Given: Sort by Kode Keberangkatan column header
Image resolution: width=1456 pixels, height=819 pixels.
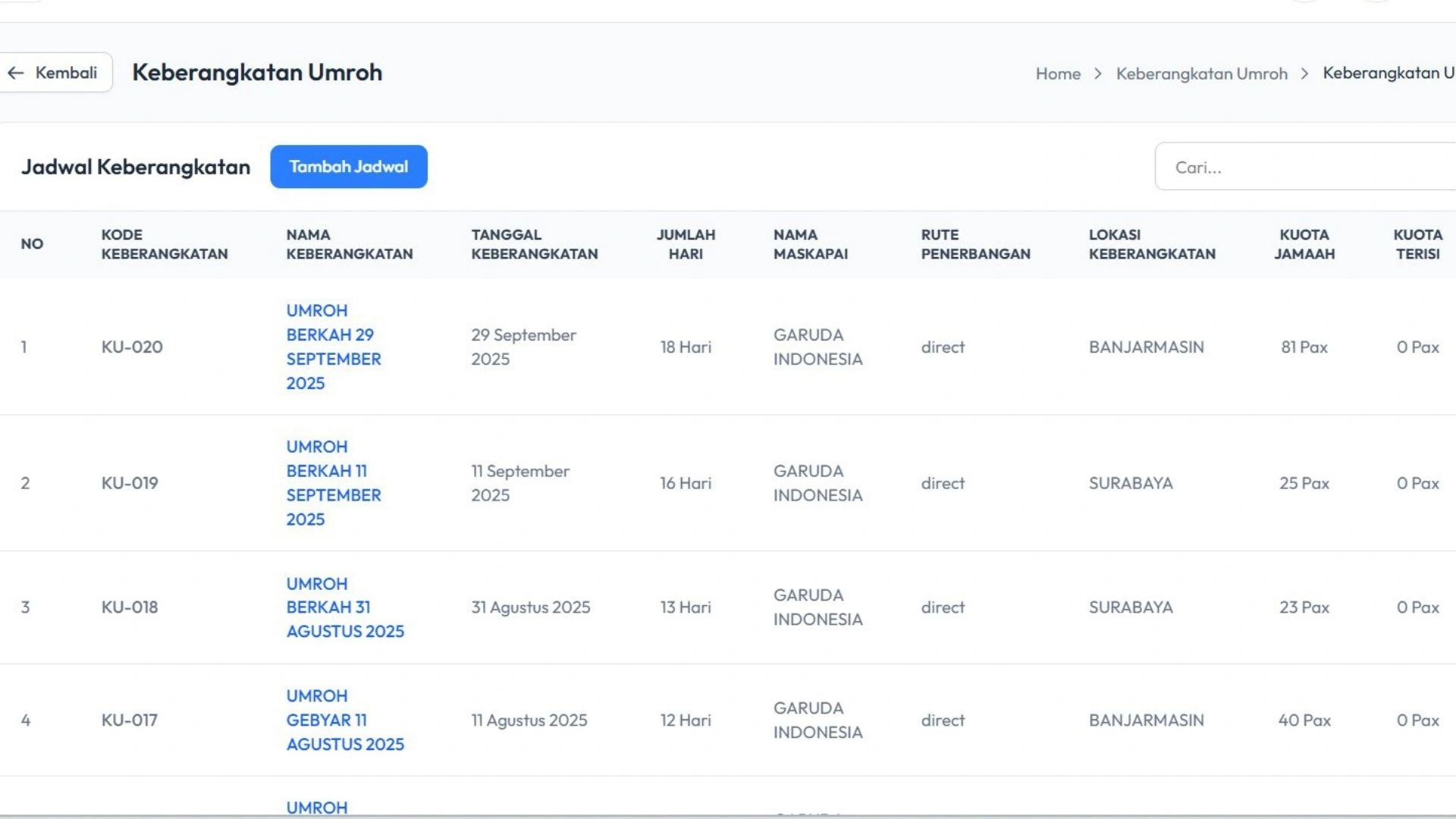Looking at the screenshot, I should coord(164,244).
